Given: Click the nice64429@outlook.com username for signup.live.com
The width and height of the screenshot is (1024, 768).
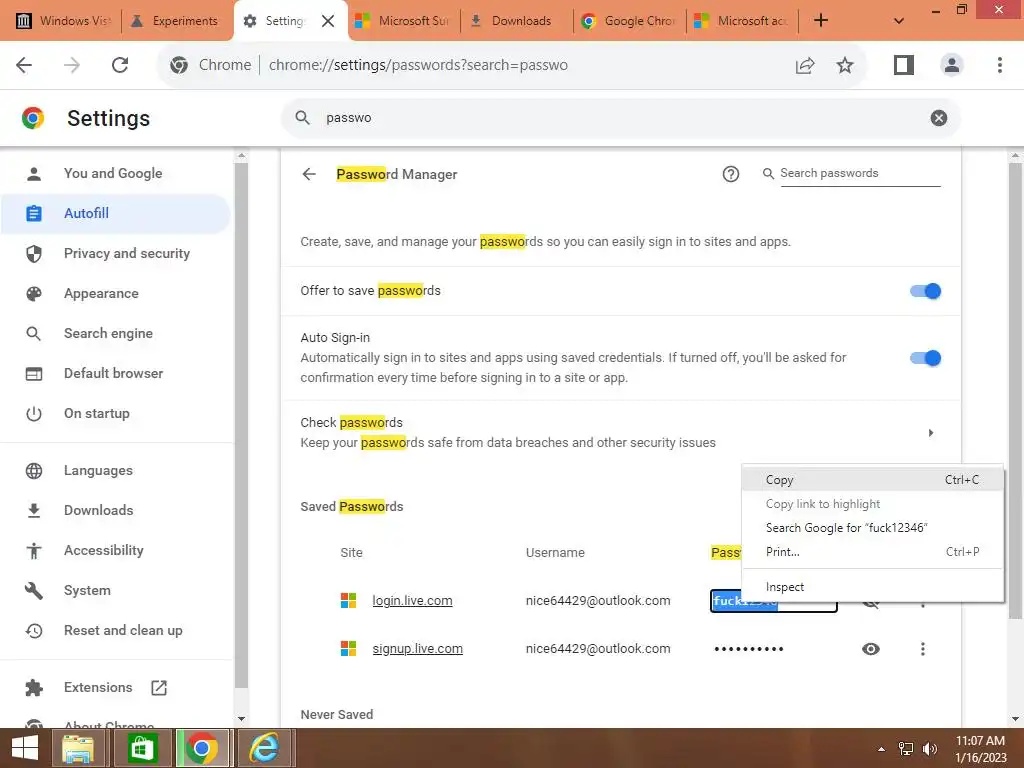Looking at the screenshot, I should pyautogui.click(x=598, y=648).
